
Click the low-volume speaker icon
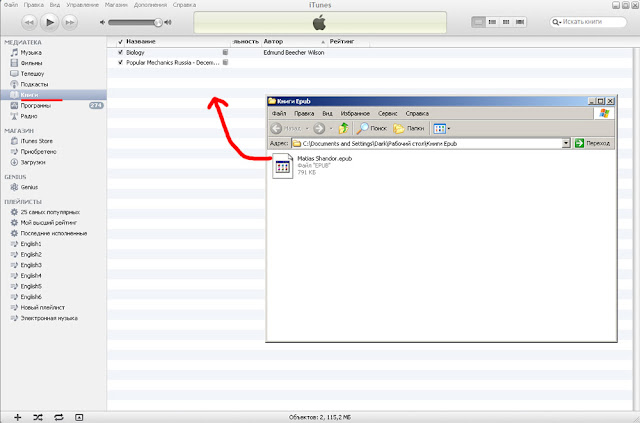point(102,22)
